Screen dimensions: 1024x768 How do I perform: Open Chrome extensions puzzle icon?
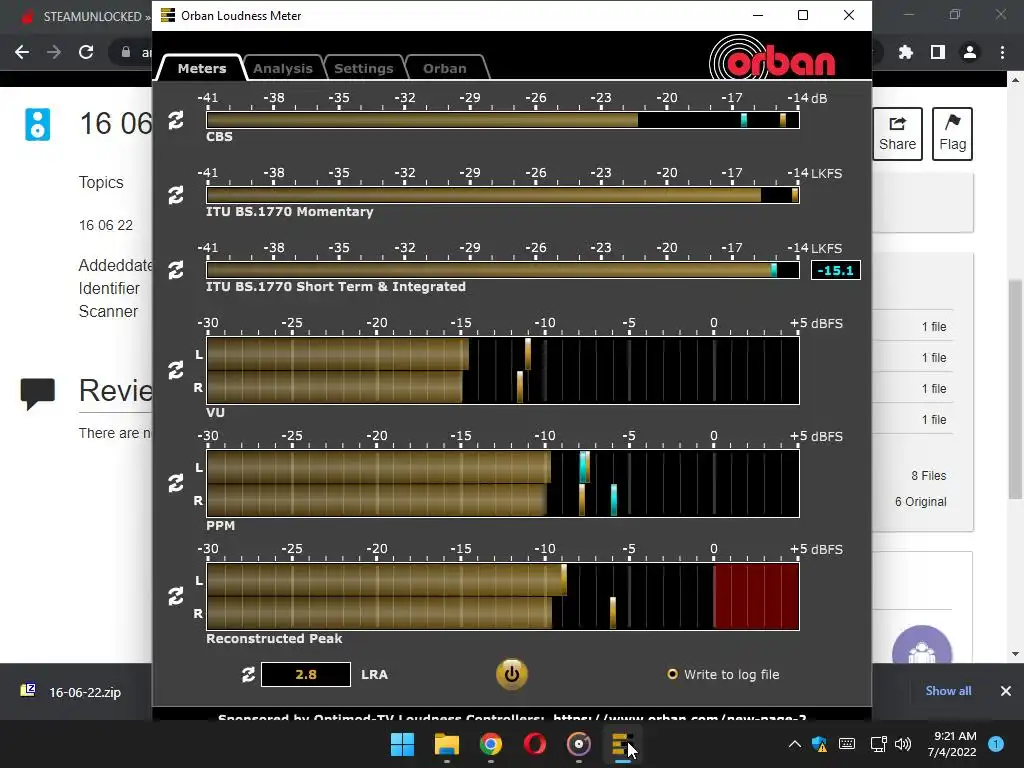pyautogui.click(x=906, y=52)
